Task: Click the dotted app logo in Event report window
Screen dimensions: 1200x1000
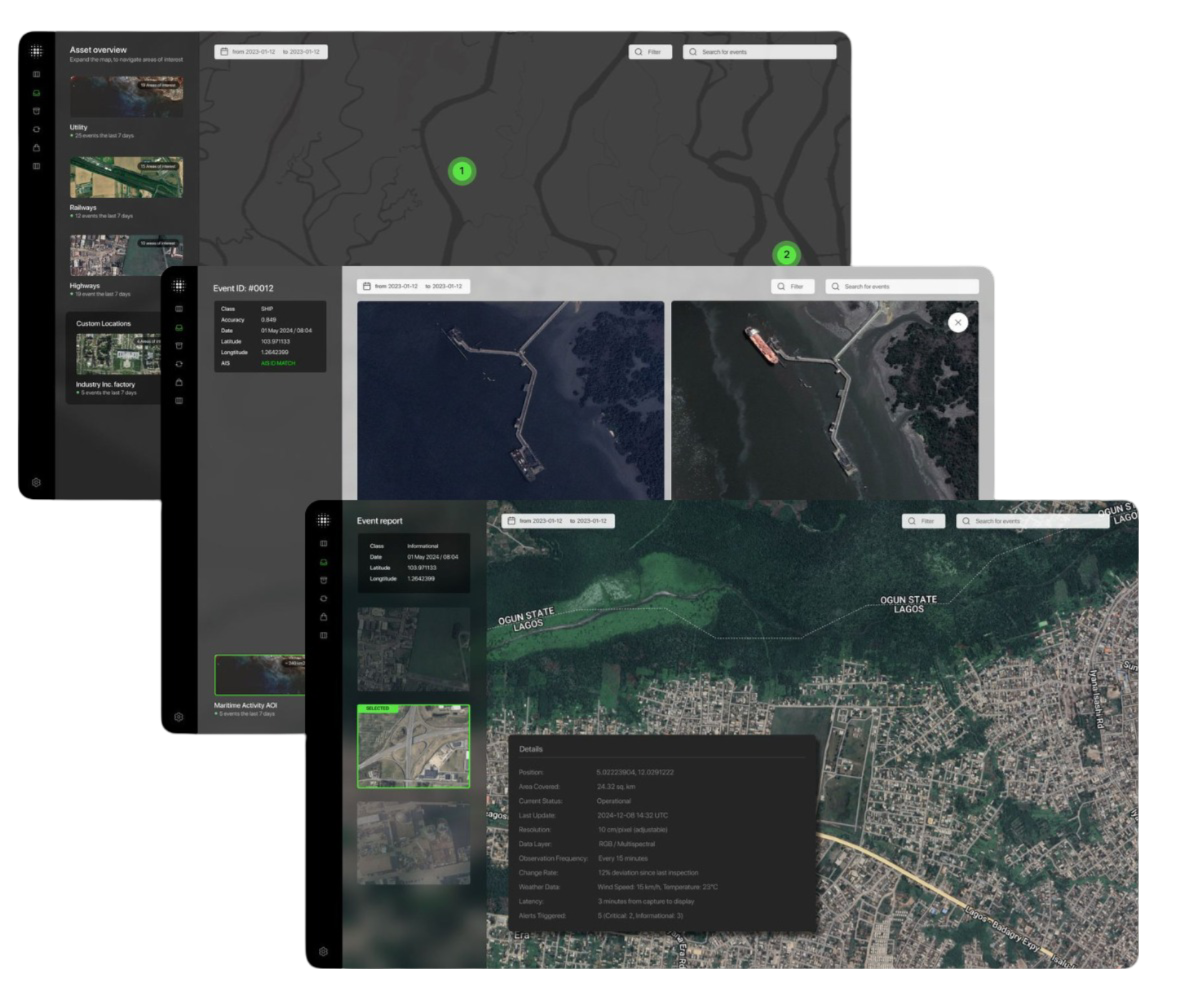Action: pos(323,520)
